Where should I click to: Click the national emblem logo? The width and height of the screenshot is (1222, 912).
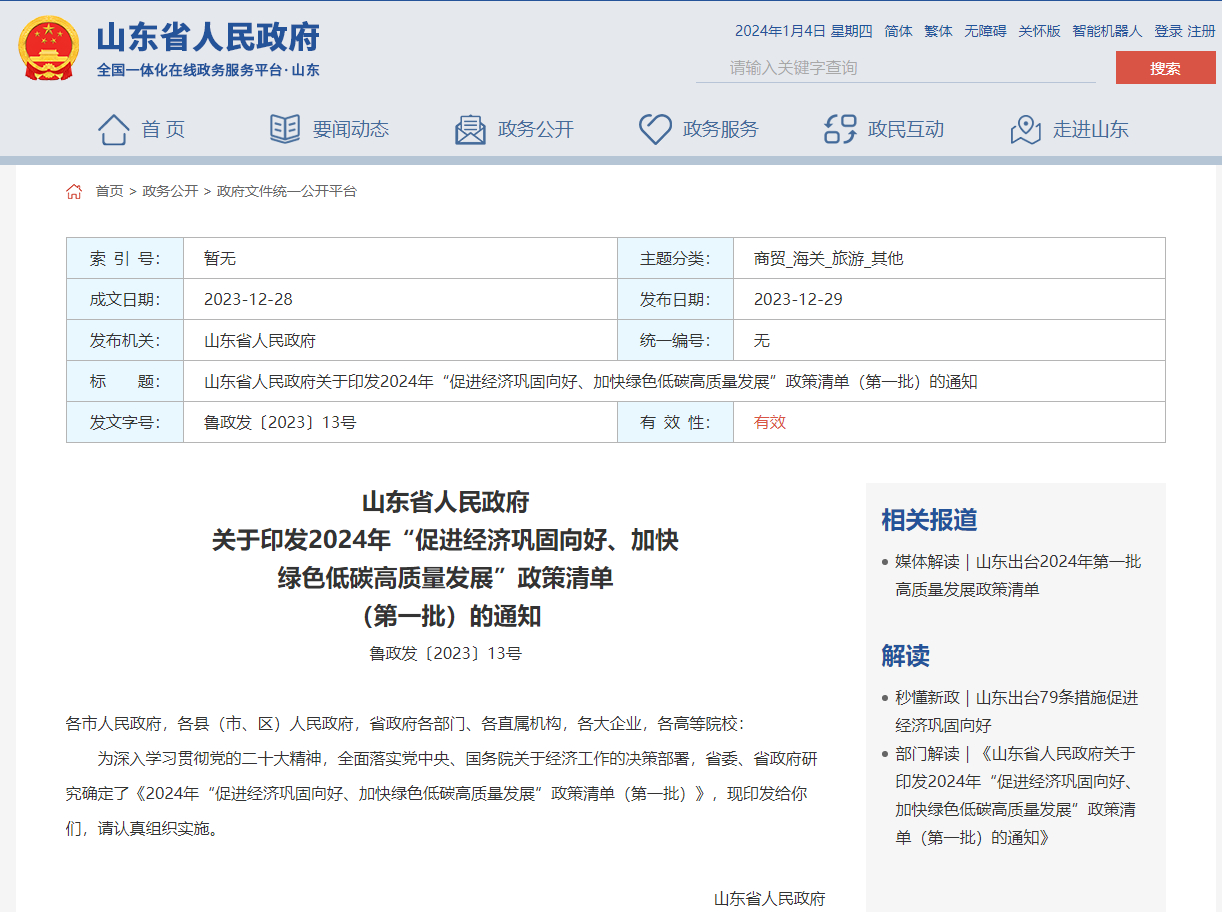(48, 49)
